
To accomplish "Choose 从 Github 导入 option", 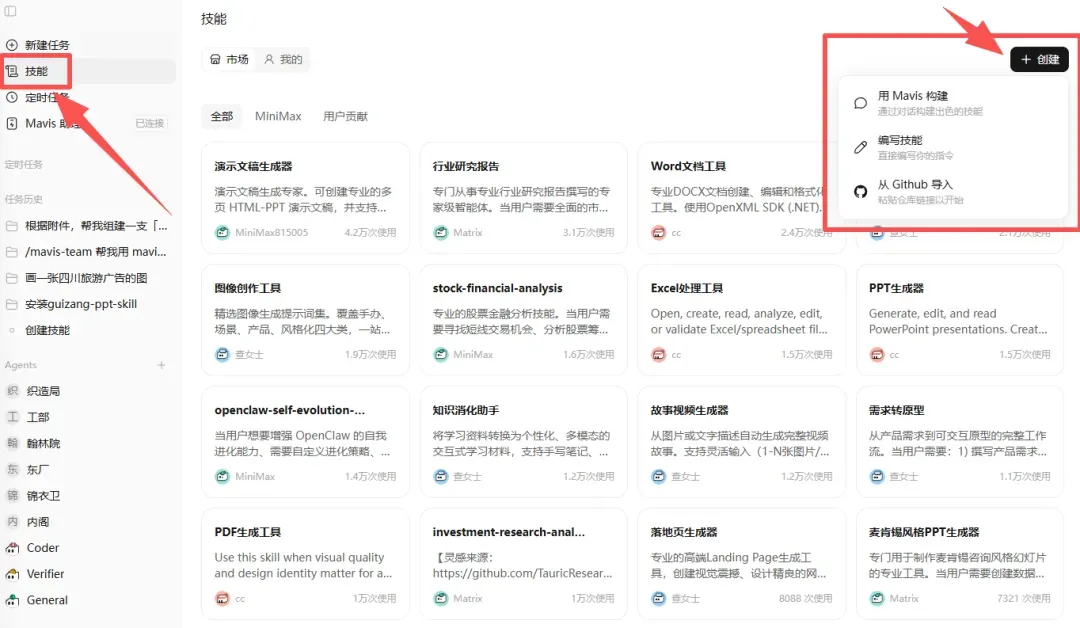I will click(953, 191).
